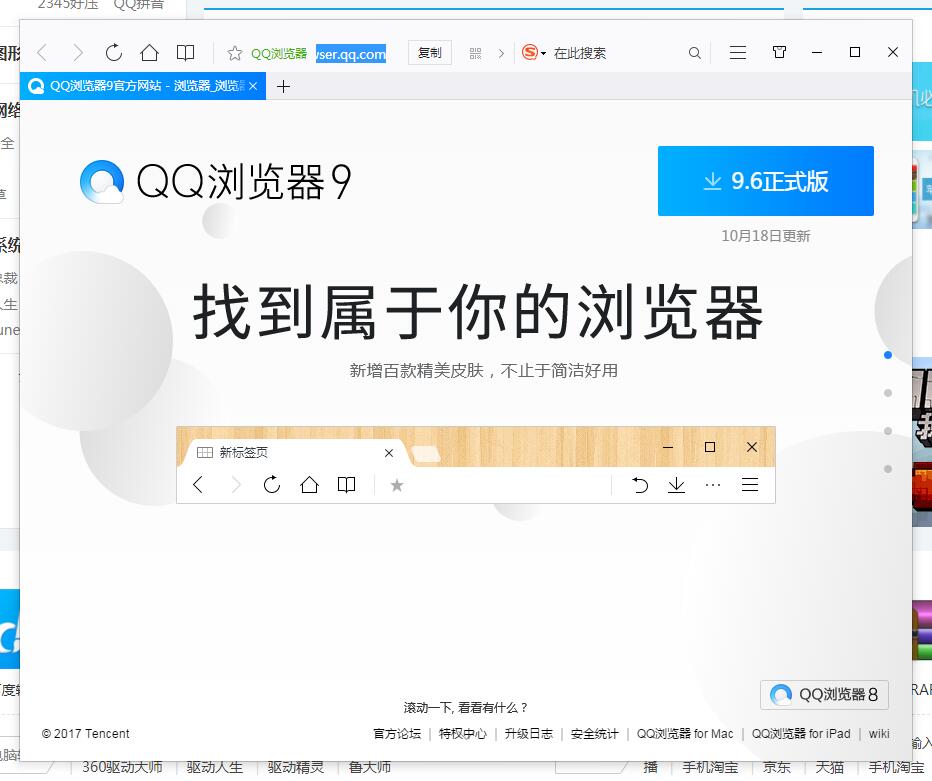Click the magnifier search icon
The height and width of the screenshot is (781, 932).
click(694, 53)
